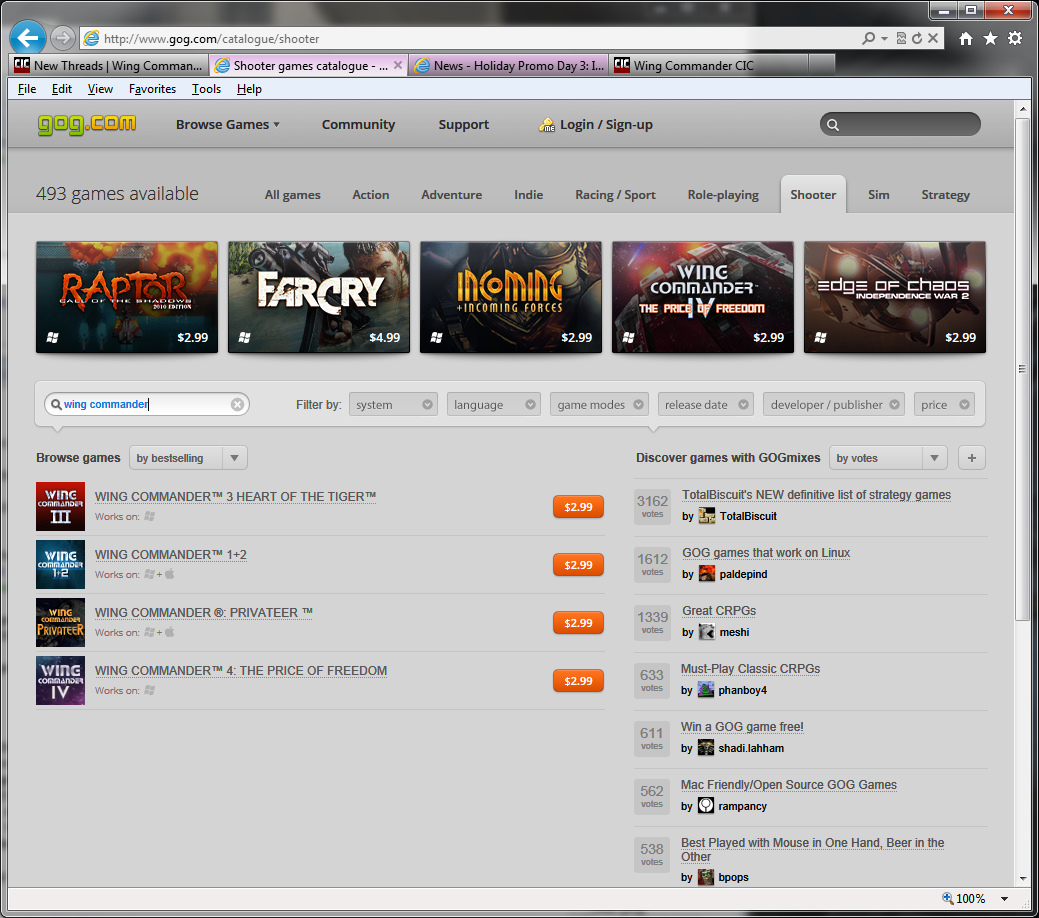Open the price filter dropdown

coord(944,405)
